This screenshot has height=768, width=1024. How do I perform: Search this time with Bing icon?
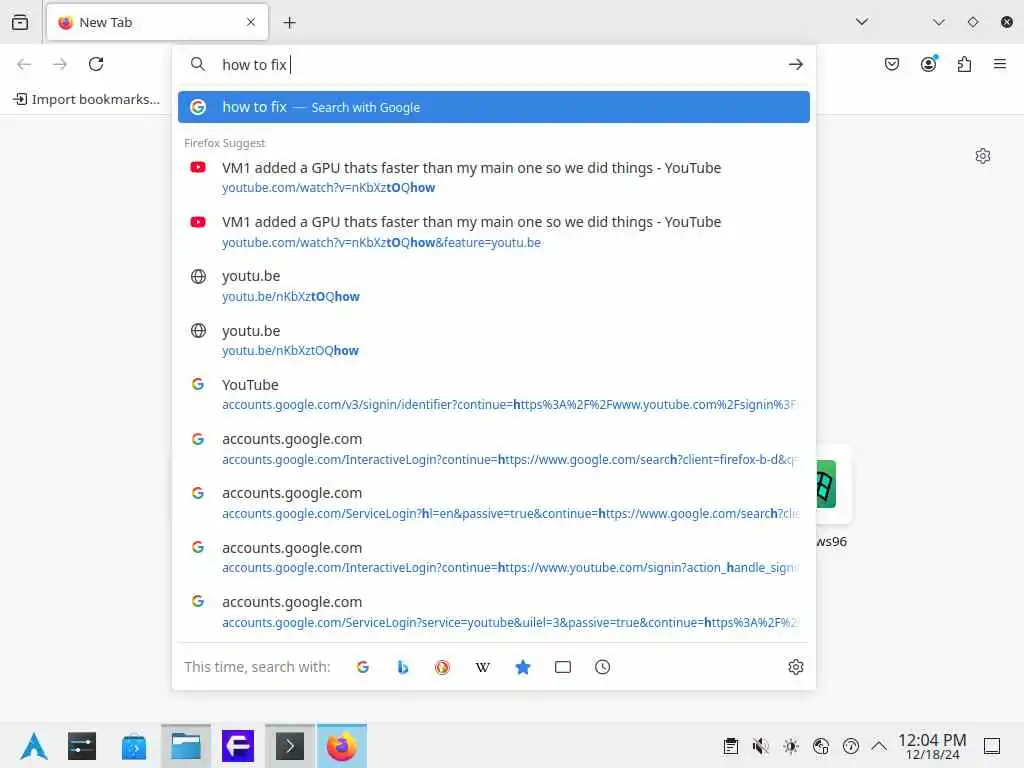click(x=403, y=667)
